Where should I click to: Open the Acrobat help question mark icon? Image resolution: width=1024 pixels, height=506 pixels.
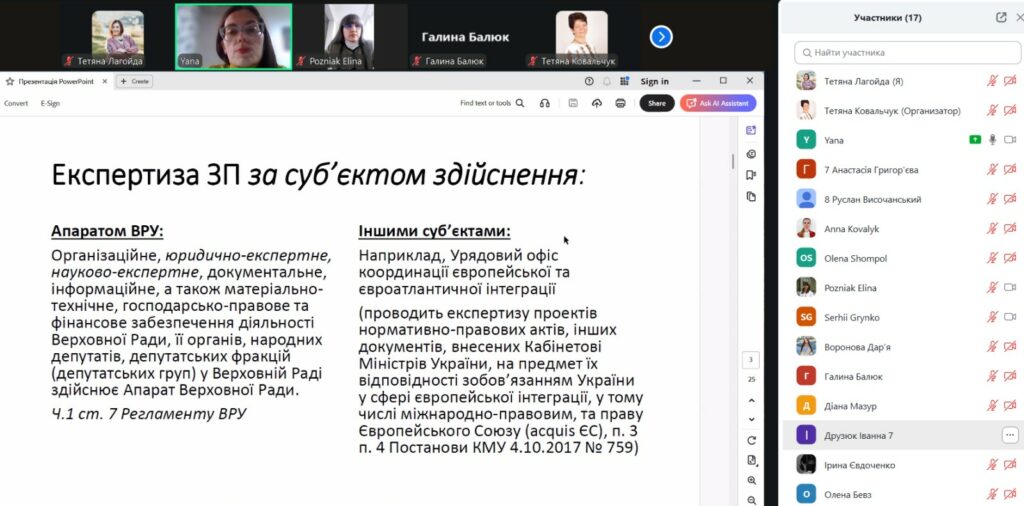589,81
